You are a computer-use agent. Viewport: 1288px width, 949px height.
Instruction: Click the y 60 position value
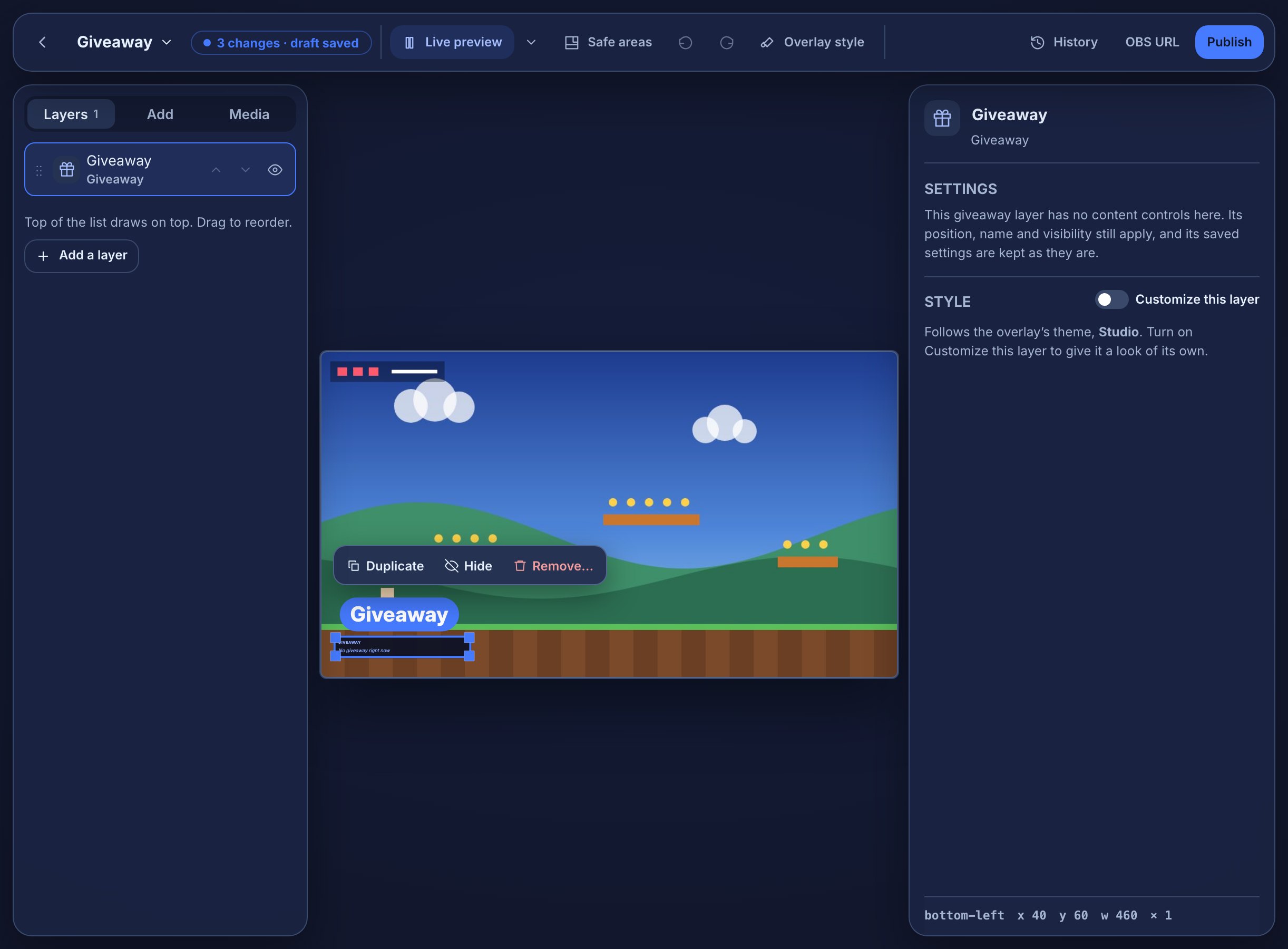(x=1074, y=916)
